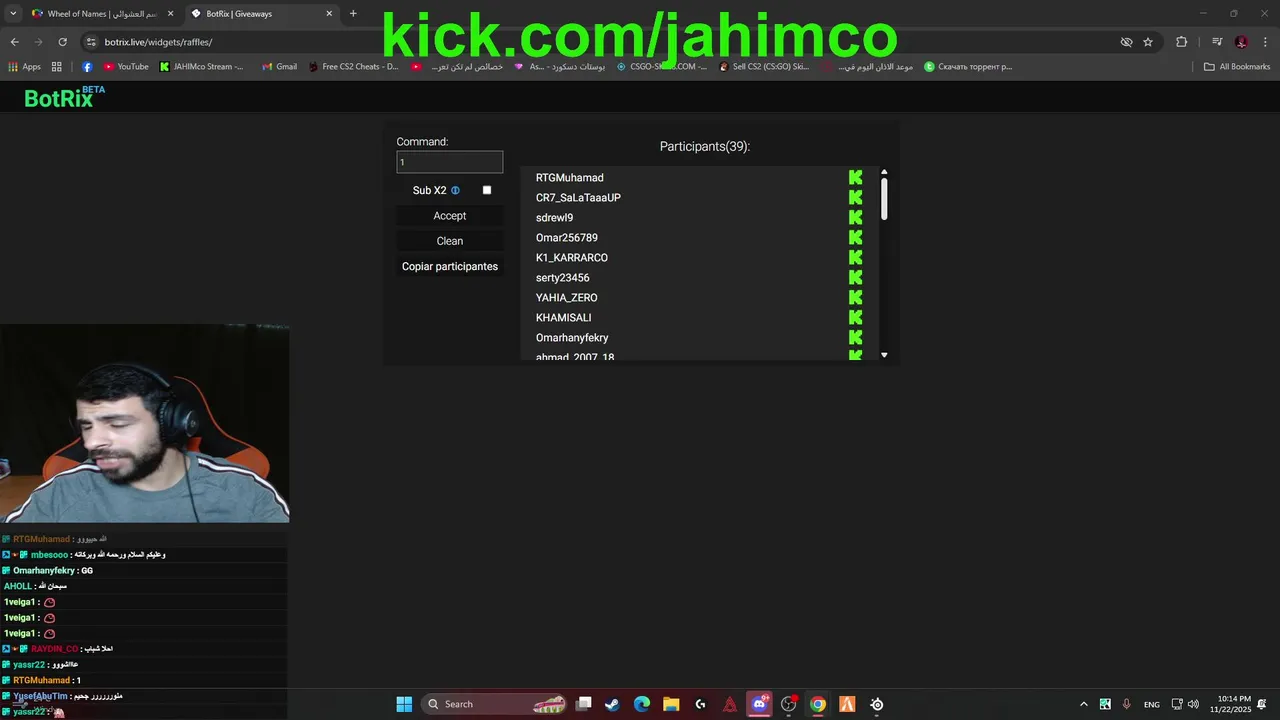Screen dimensions: 1280x720
Task: Open the Windows Start menu
Action: click(x=404, y=704)
